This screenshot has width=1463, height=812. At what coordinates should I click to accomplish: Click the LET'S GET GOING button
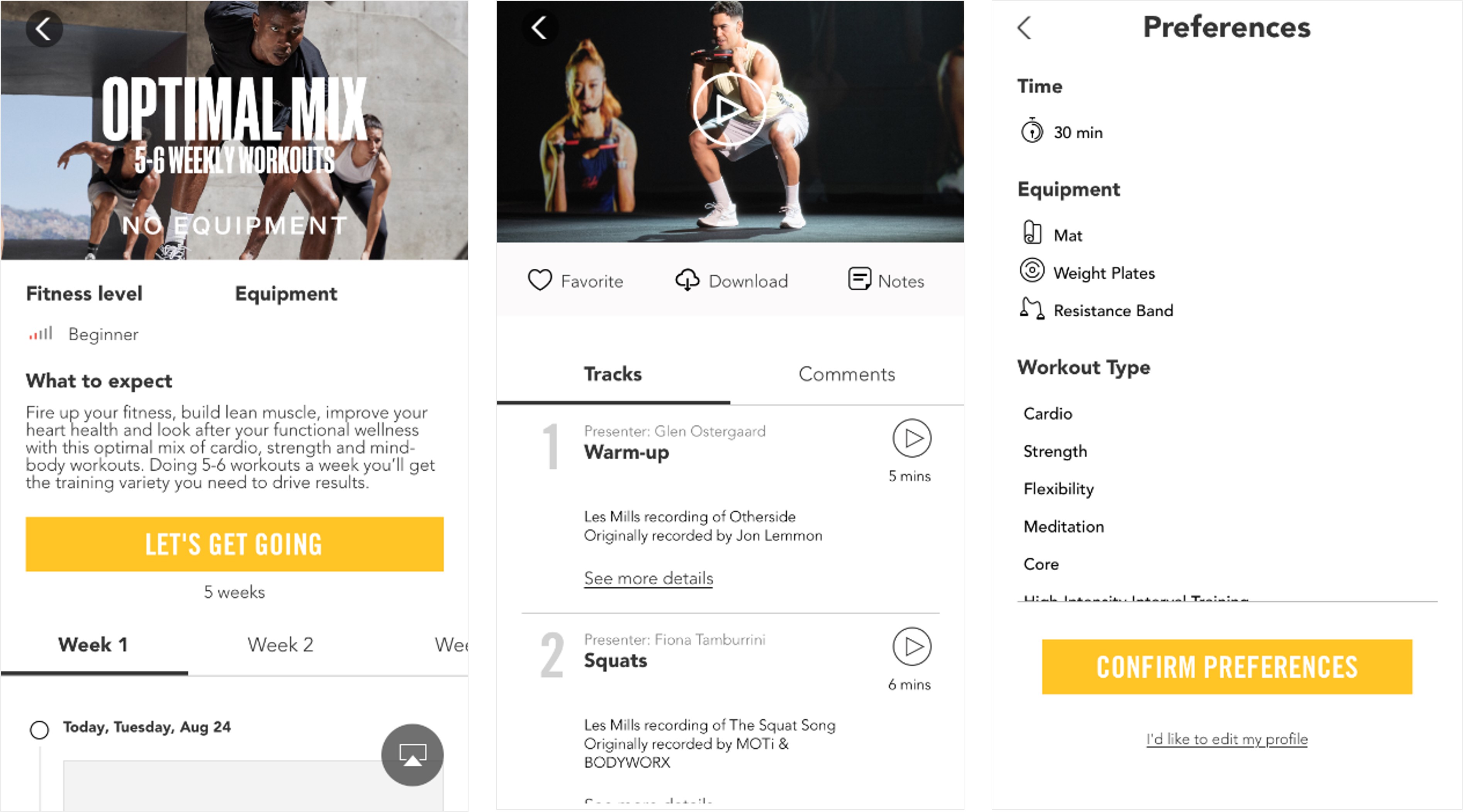pyautogui.click(x=234, y=544)
